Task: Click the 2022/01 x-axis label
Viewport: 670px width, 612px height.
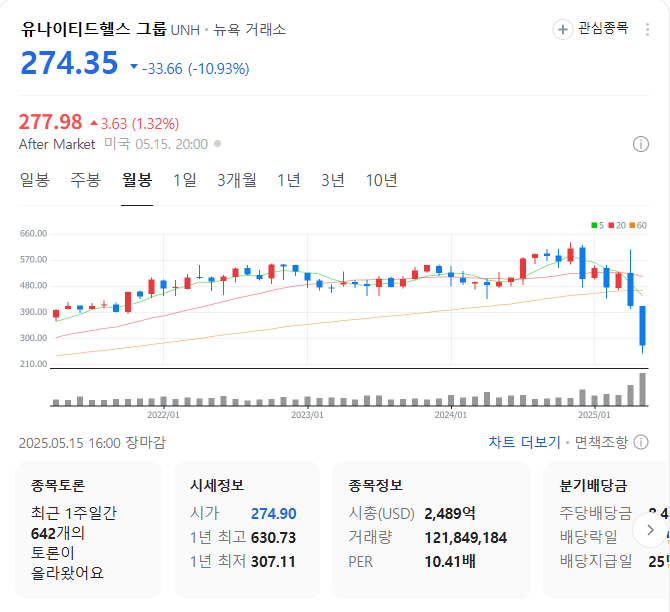Action: tap(163, 415)
